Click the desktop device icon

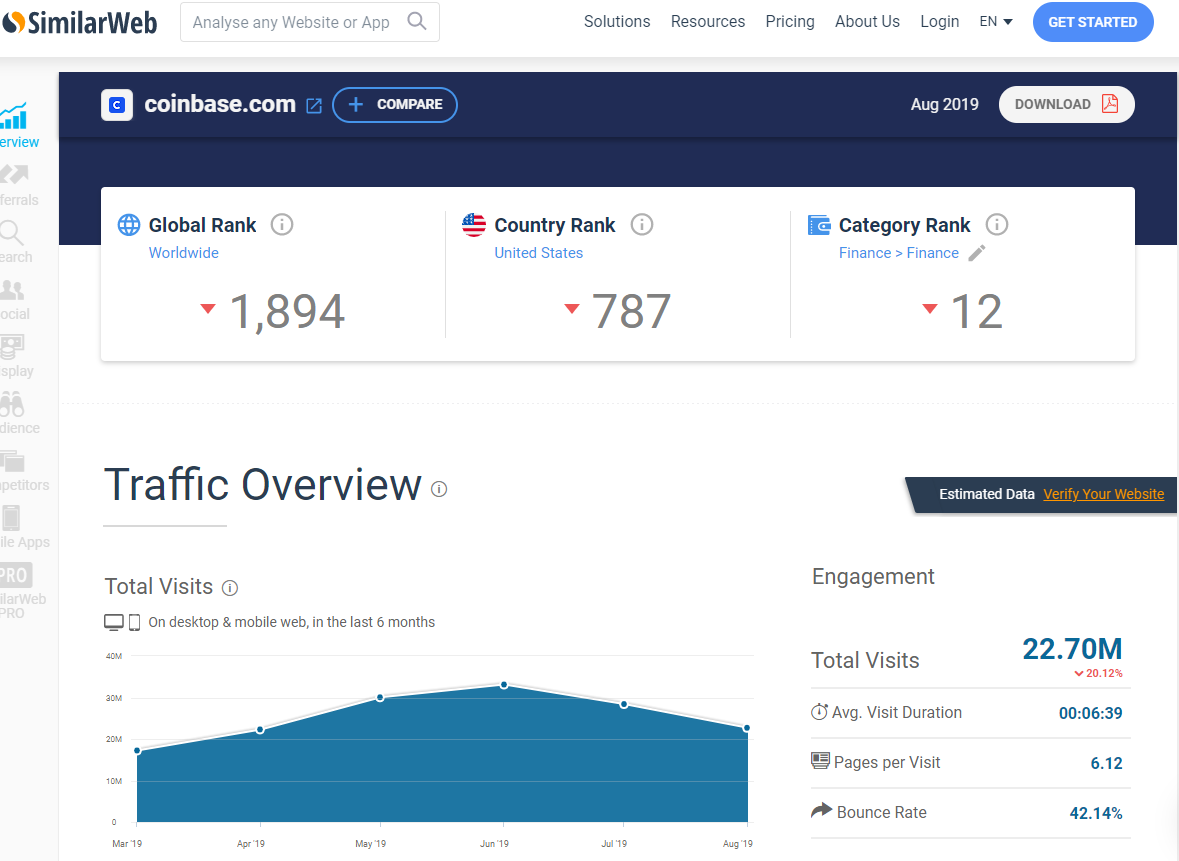(x=114, y=623)
